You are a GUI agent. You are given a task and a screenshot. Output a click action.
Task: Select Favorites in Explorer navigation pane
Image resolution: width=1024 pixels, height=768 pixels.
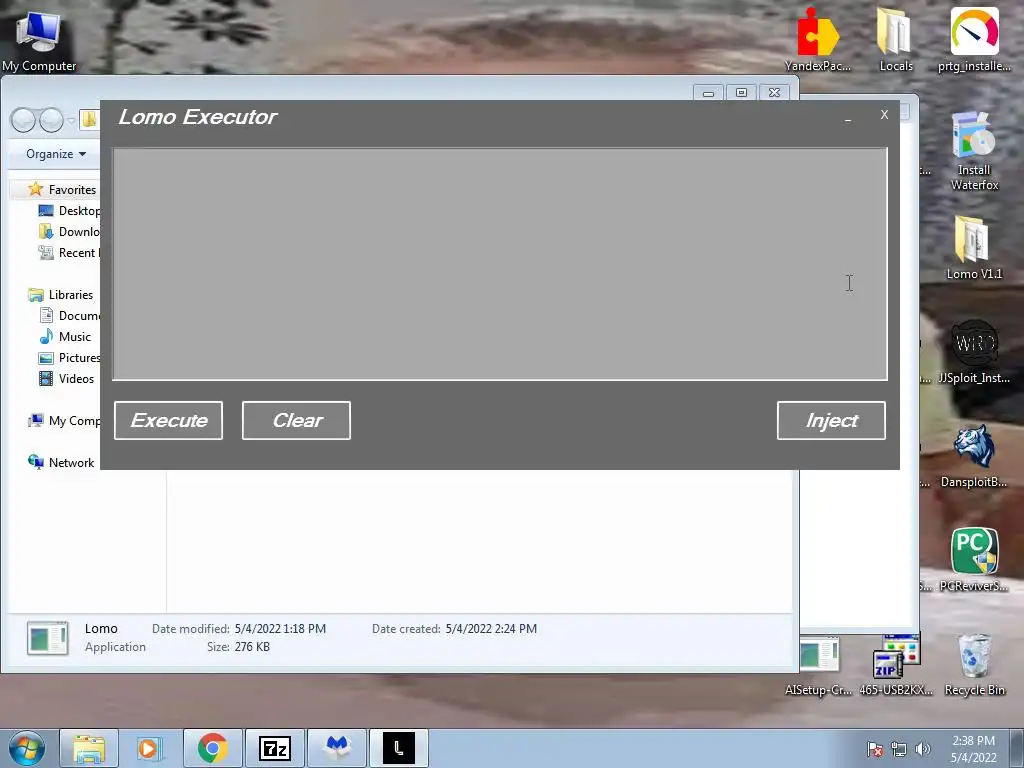63,189
